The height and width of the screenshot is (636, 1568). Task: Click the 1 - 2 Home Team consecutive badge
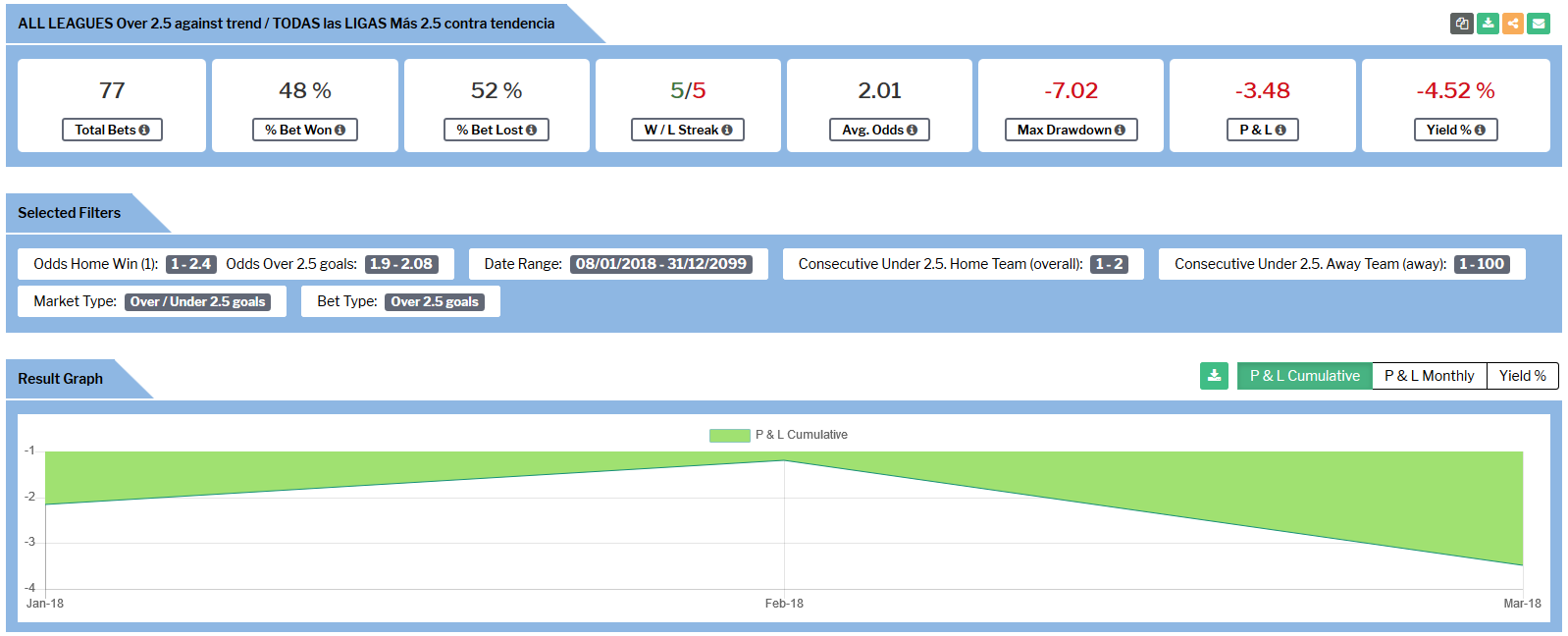coord(1109,264)
